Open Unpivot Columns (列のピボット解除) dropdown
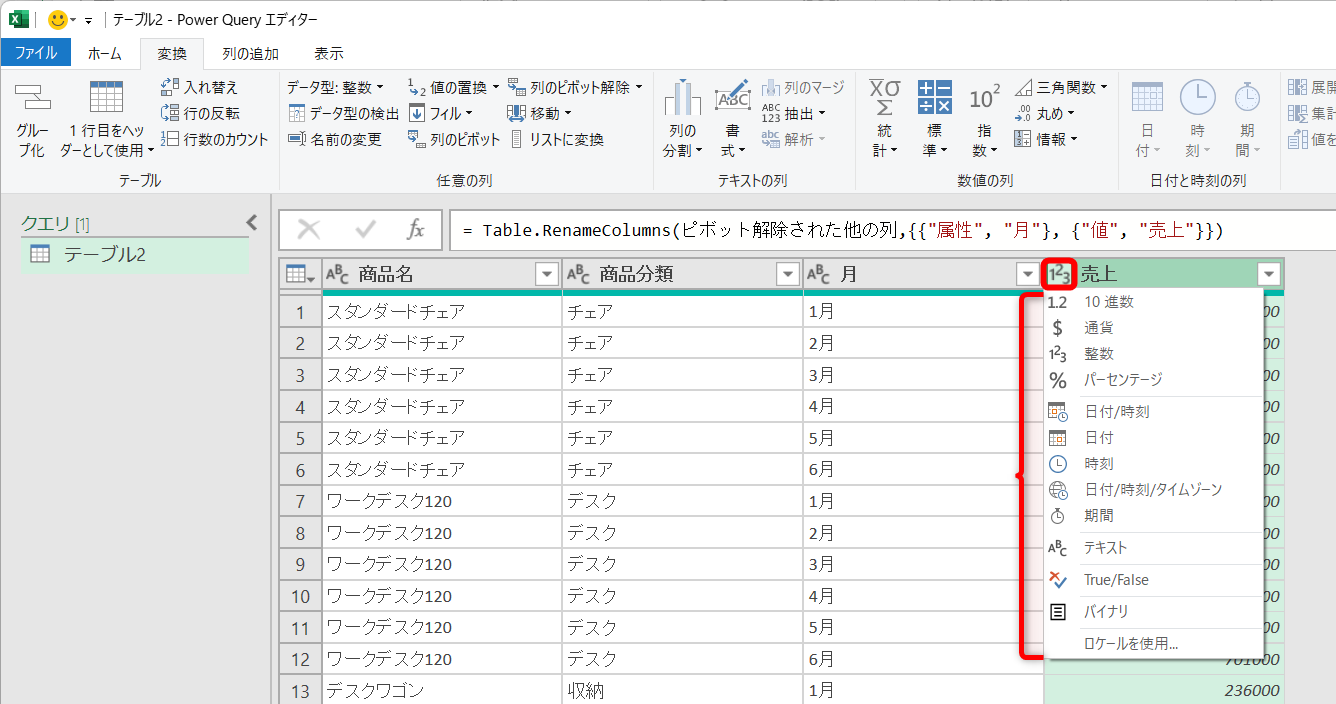 pos(574,87)
